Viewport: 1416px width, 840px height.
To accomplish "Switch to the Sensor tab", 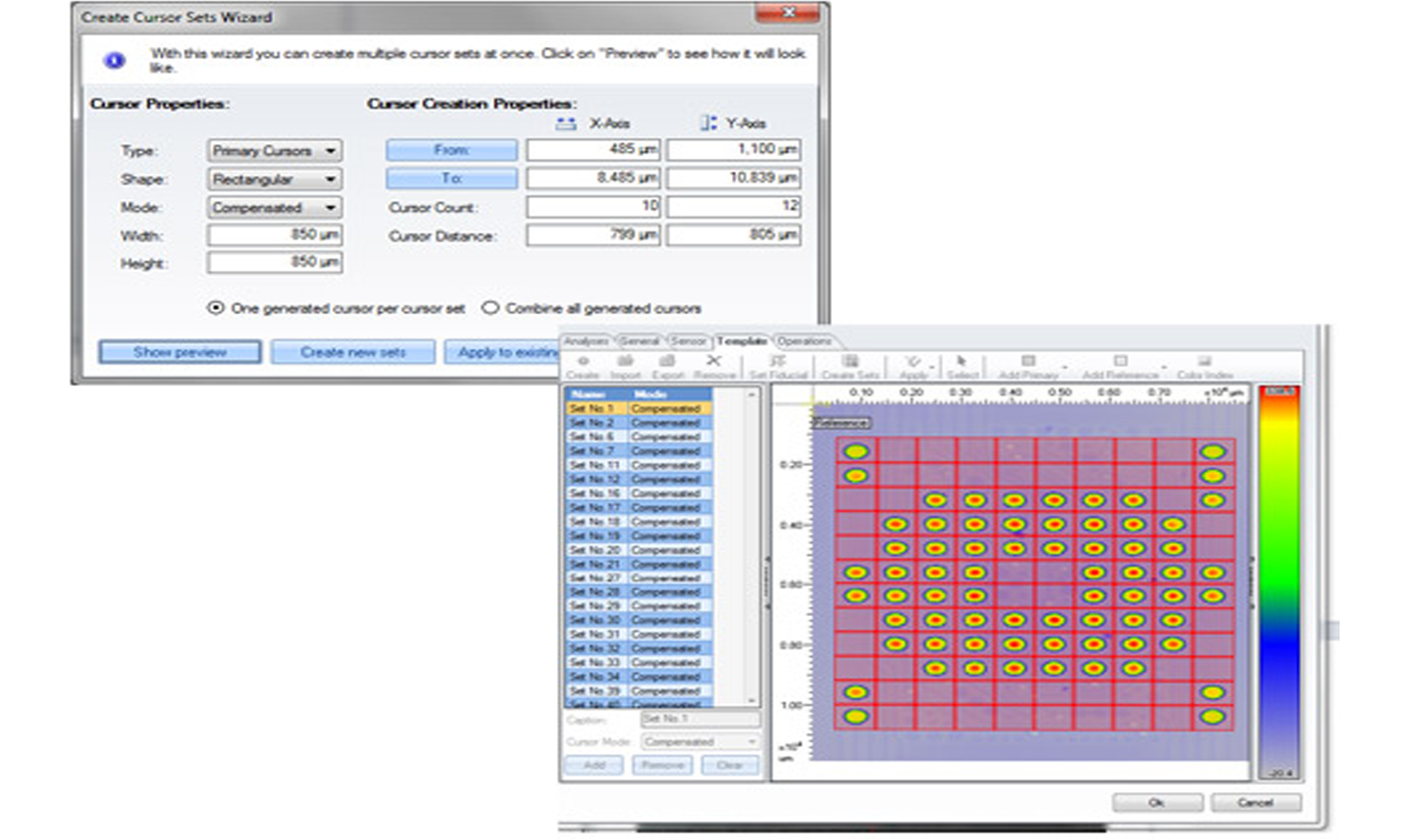I will coord(688,341).
